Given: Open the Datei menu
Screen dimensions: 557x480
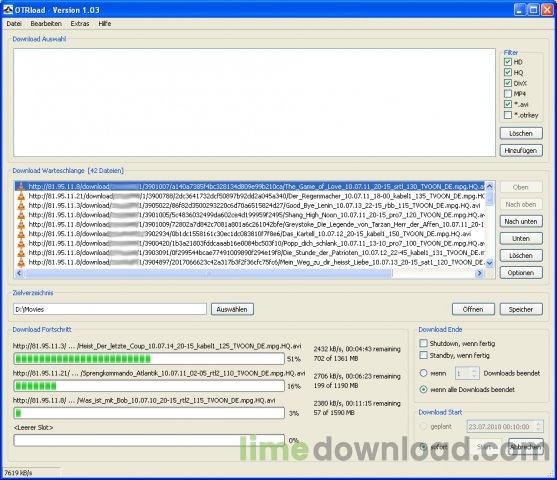Looking at the screenshot, I should [x=14, y=24].
